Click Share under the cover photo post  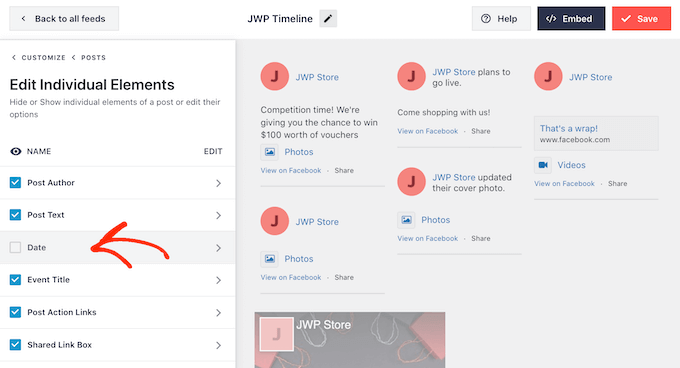coord(481,238)
